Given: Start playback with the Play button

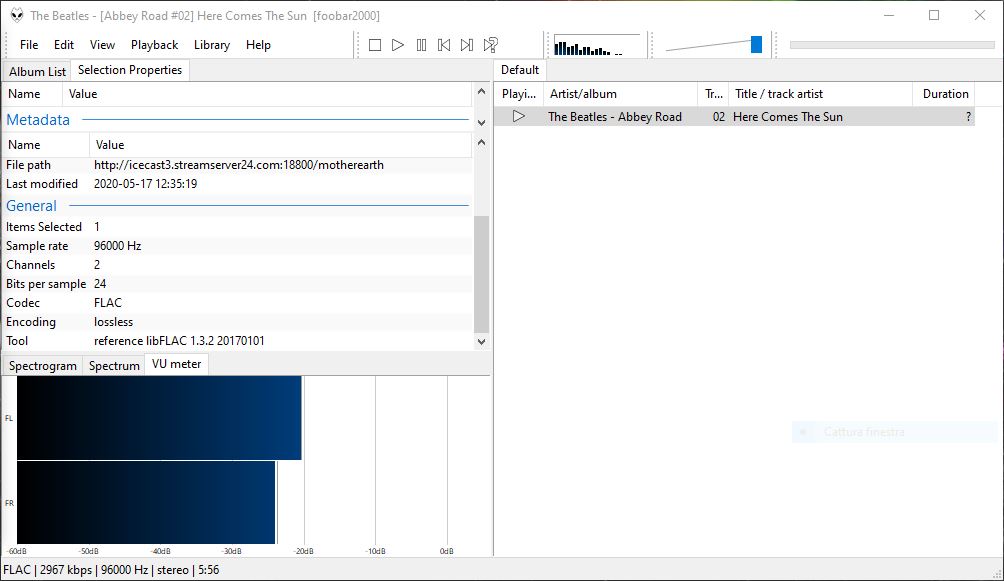Looking at the screenshot, I should 398,45.
